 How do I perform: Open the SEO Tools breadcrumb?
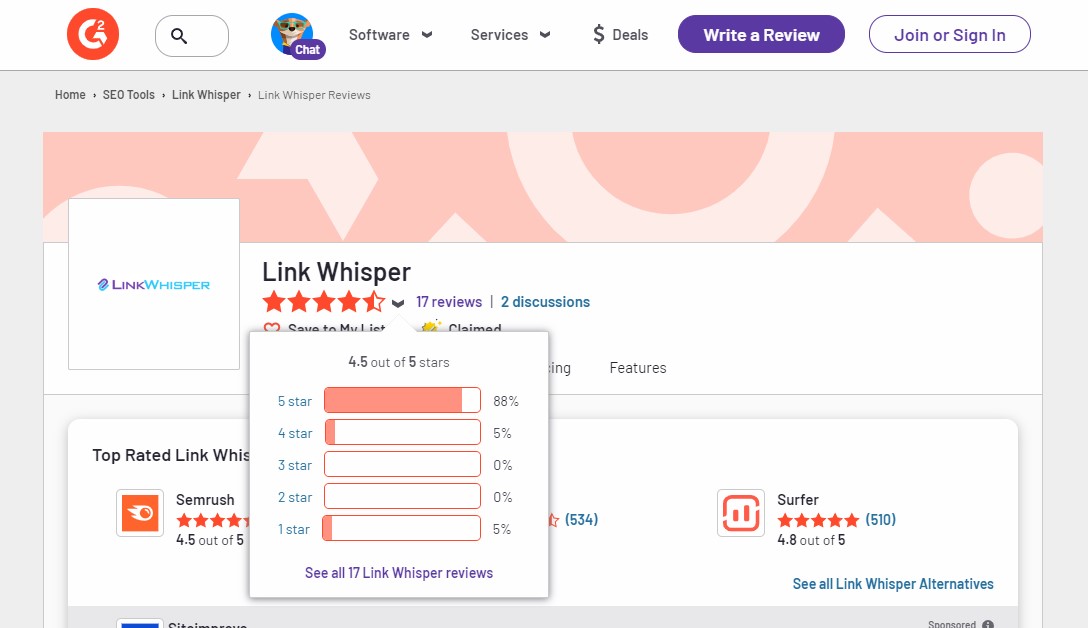click(128, 95)
